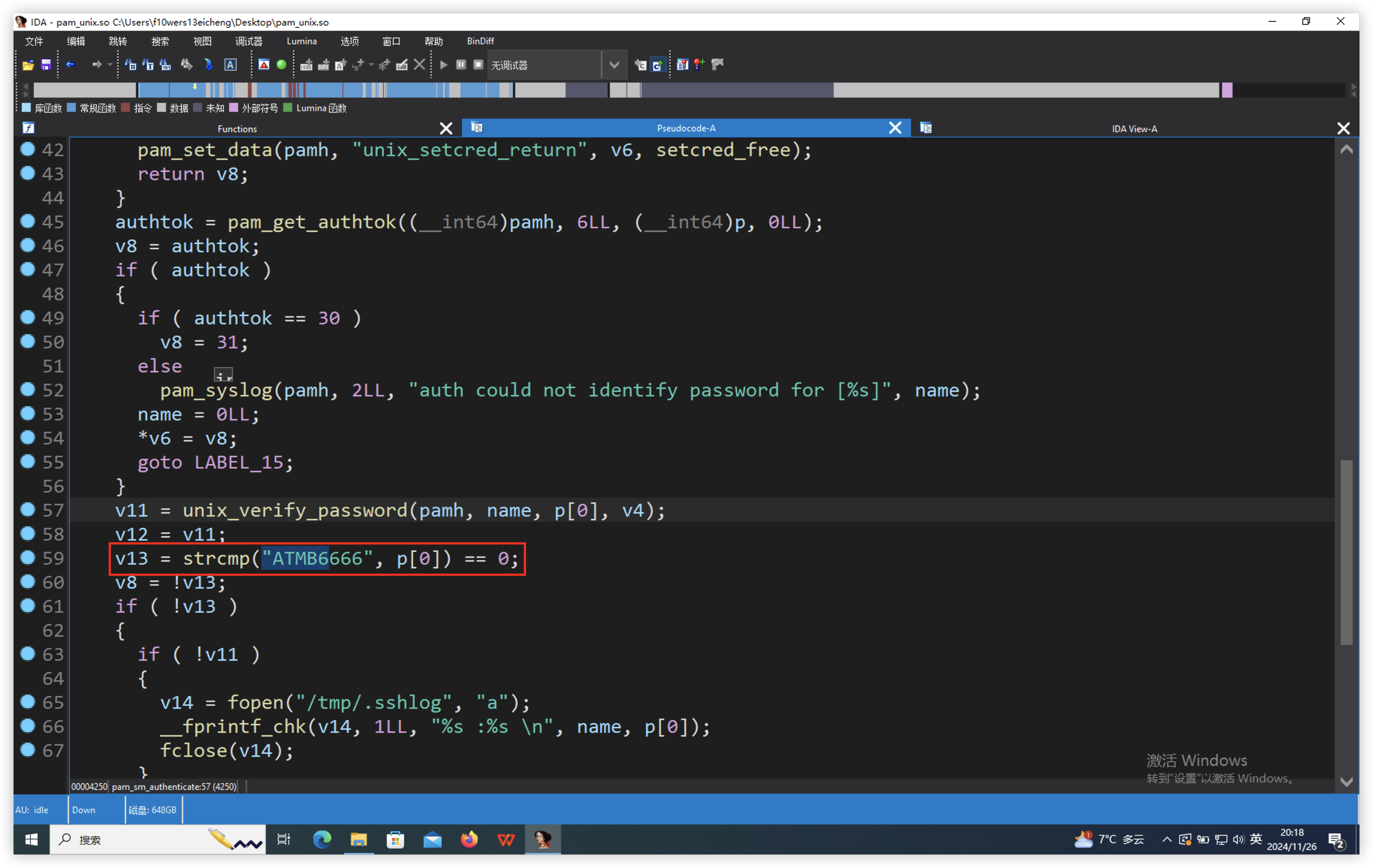Toggle breakpoint dot on line 45
Screen dimensions: 1373x868
27,221
